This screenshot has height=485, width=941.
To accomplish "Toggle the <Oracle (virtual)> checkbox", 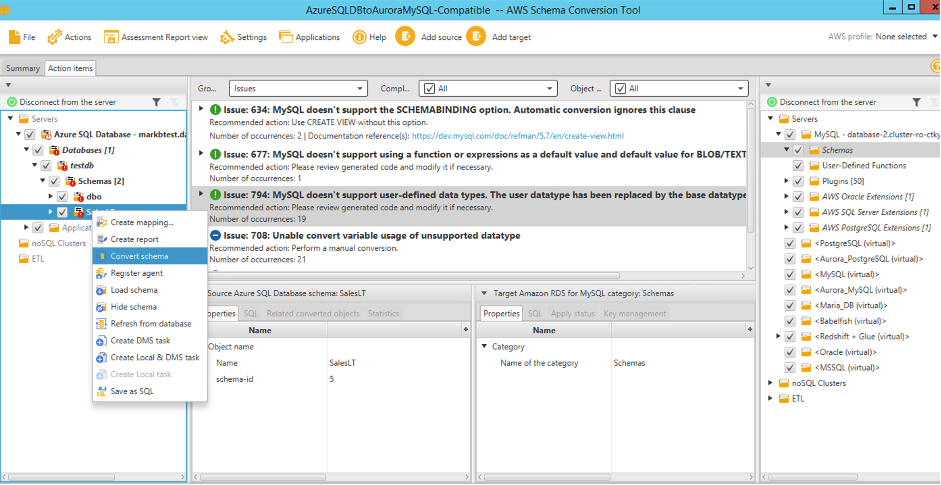I will point(790,352).
